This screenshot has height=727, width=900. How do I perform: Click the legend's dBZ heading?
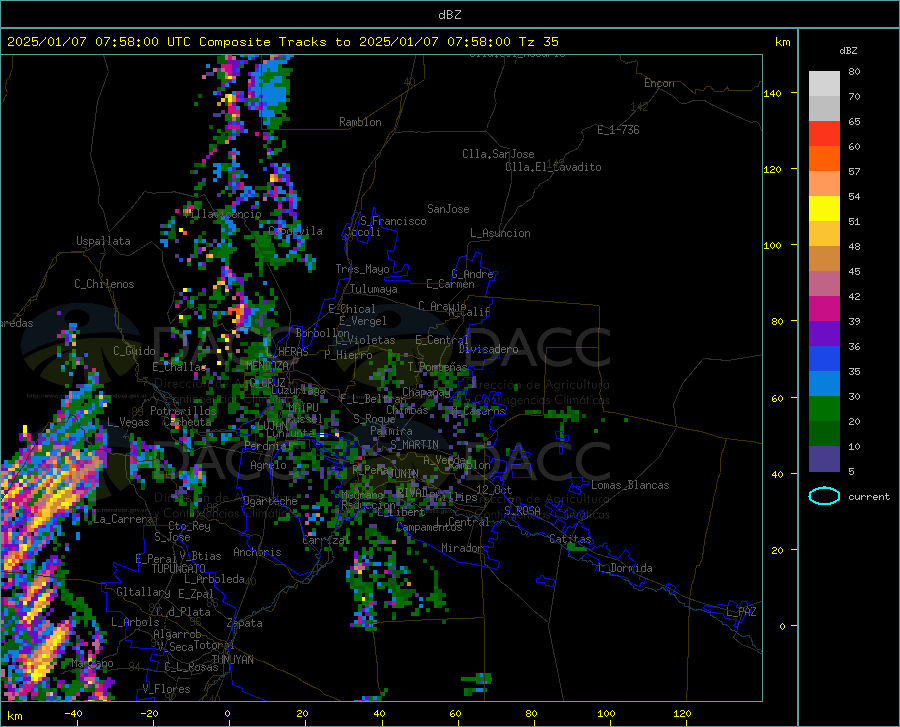click(848, 50)
